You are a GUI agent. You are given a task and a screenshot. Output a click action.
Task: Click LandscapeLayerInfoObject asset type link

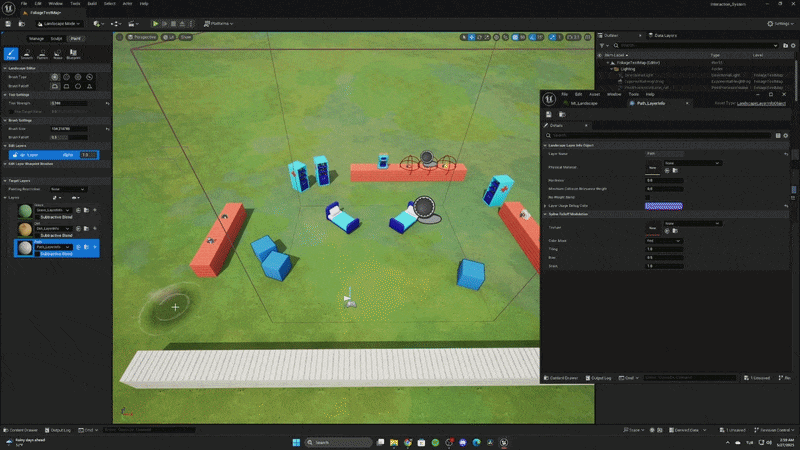click(761, 103)
